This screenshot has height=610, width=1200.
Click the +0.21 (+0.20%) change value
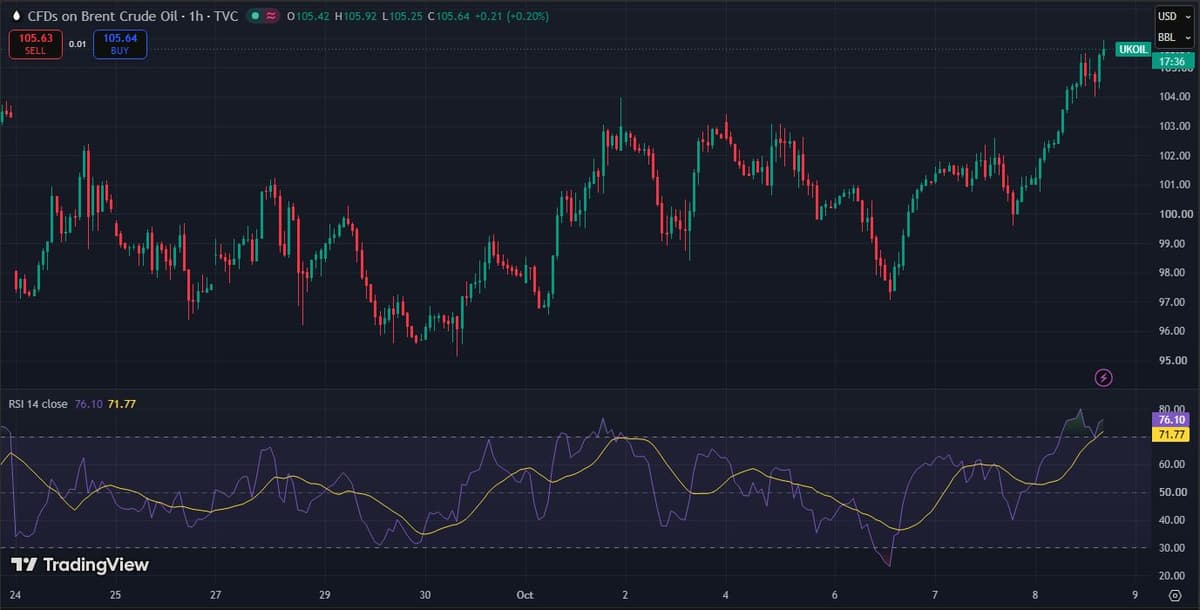point(514,17)
